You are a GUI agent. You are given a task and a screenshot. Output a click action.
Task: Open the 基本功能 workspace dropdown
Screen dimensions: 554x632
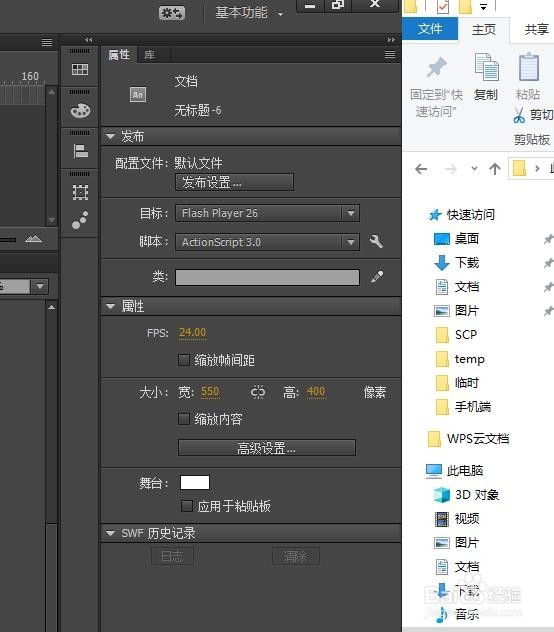point(249,13)
